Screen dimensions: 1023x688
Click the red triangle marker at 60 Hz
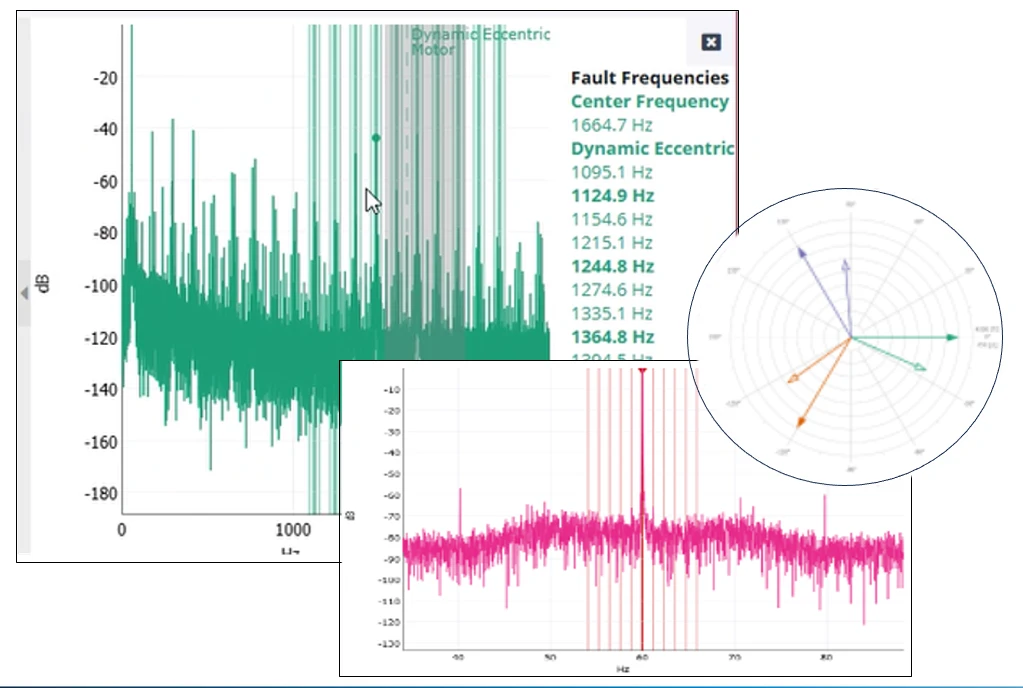pos(642,371)
